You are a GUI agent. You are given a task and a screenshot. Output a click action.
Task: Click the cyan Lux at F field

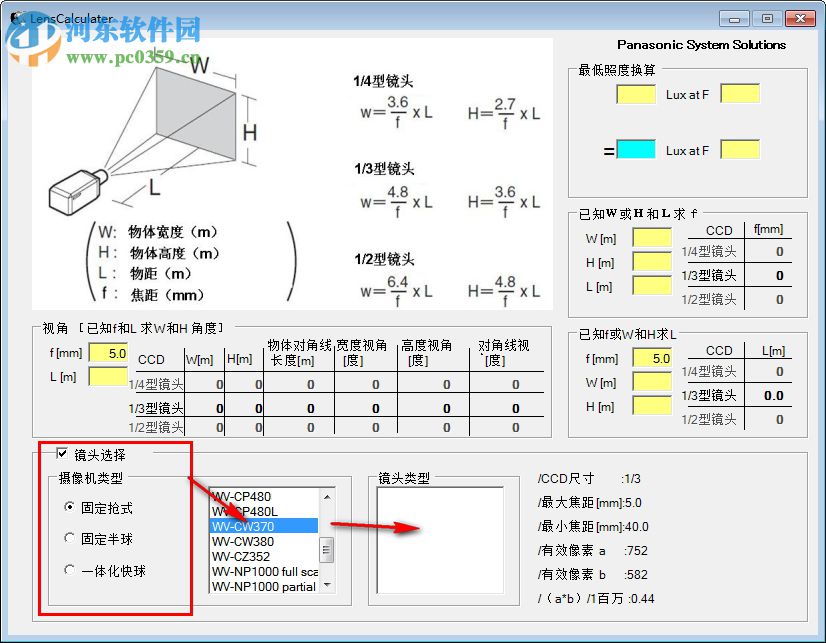click(638, 149)
